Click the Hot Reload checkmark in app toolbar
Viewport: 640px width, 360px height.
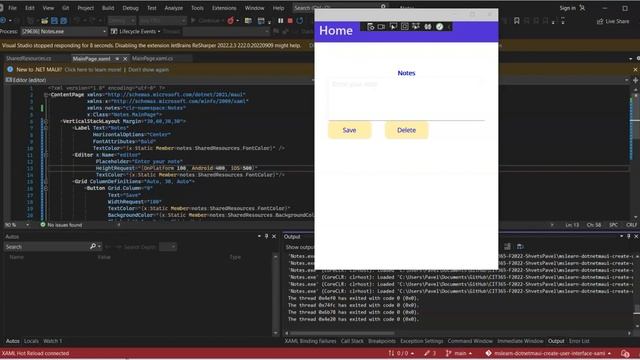click(439, 27)
